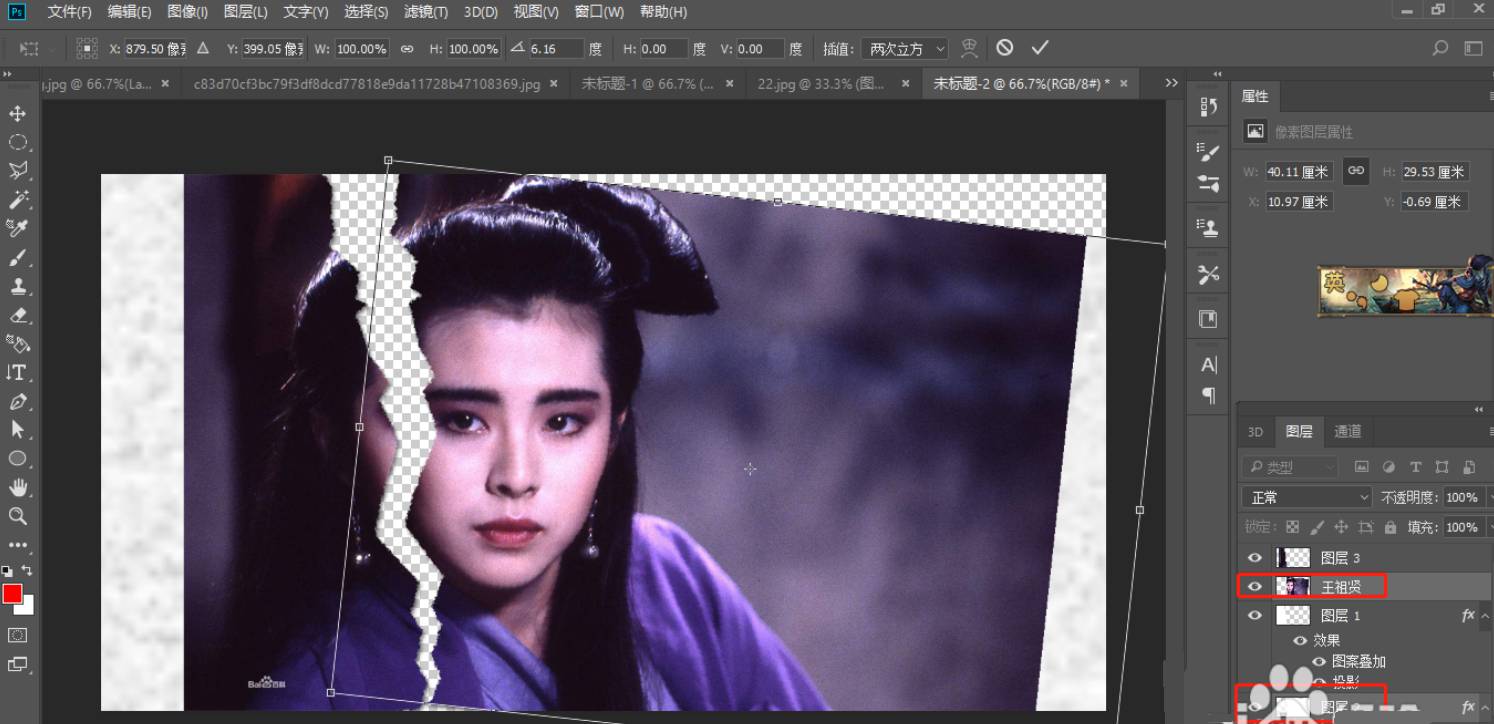The width and height of the screenshot is (1494, 724).
Task: Select the Hand tool
Action: click(17, 488)
